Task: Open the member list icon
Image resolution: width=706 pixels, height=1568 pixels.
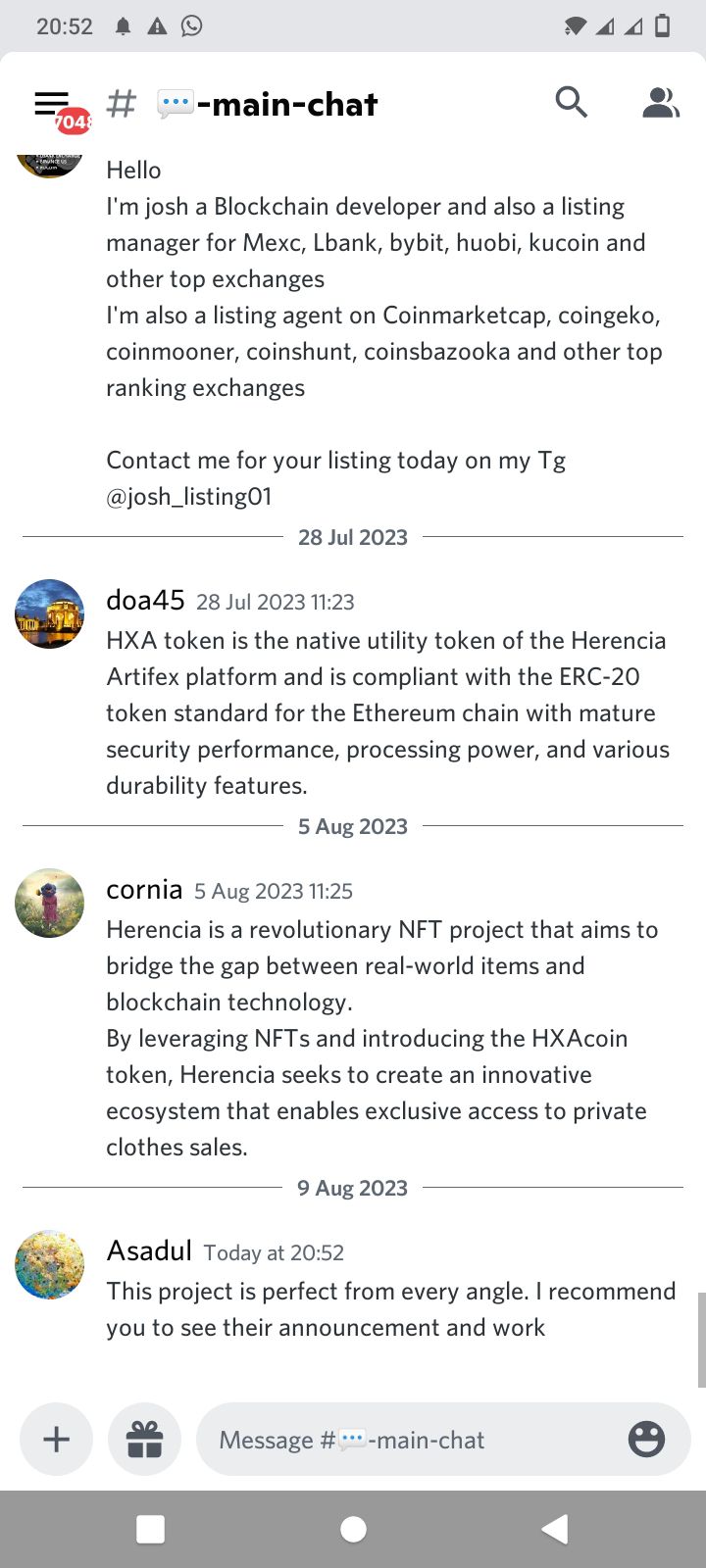Action: pyautogui.click(x=661, y=102)
